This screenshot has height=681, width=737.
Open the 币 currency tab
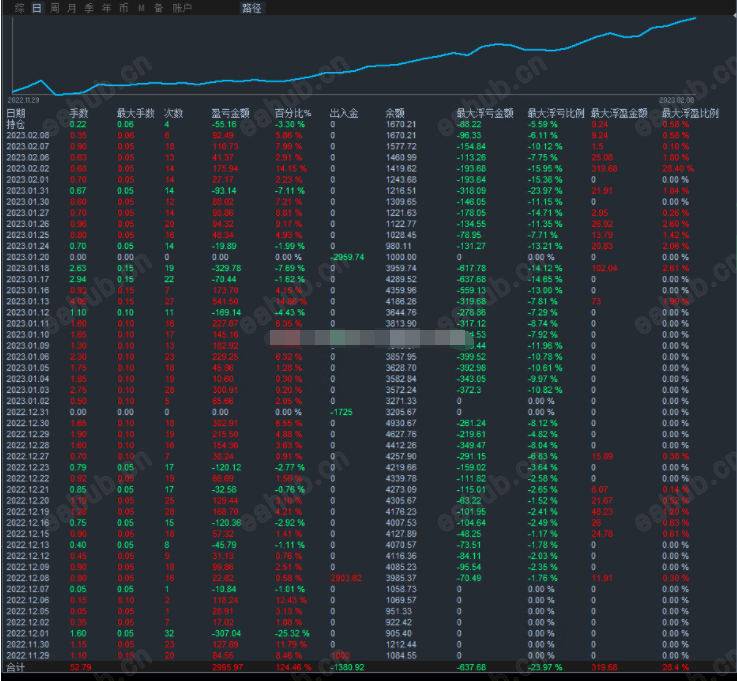click(x=123, y=8)
